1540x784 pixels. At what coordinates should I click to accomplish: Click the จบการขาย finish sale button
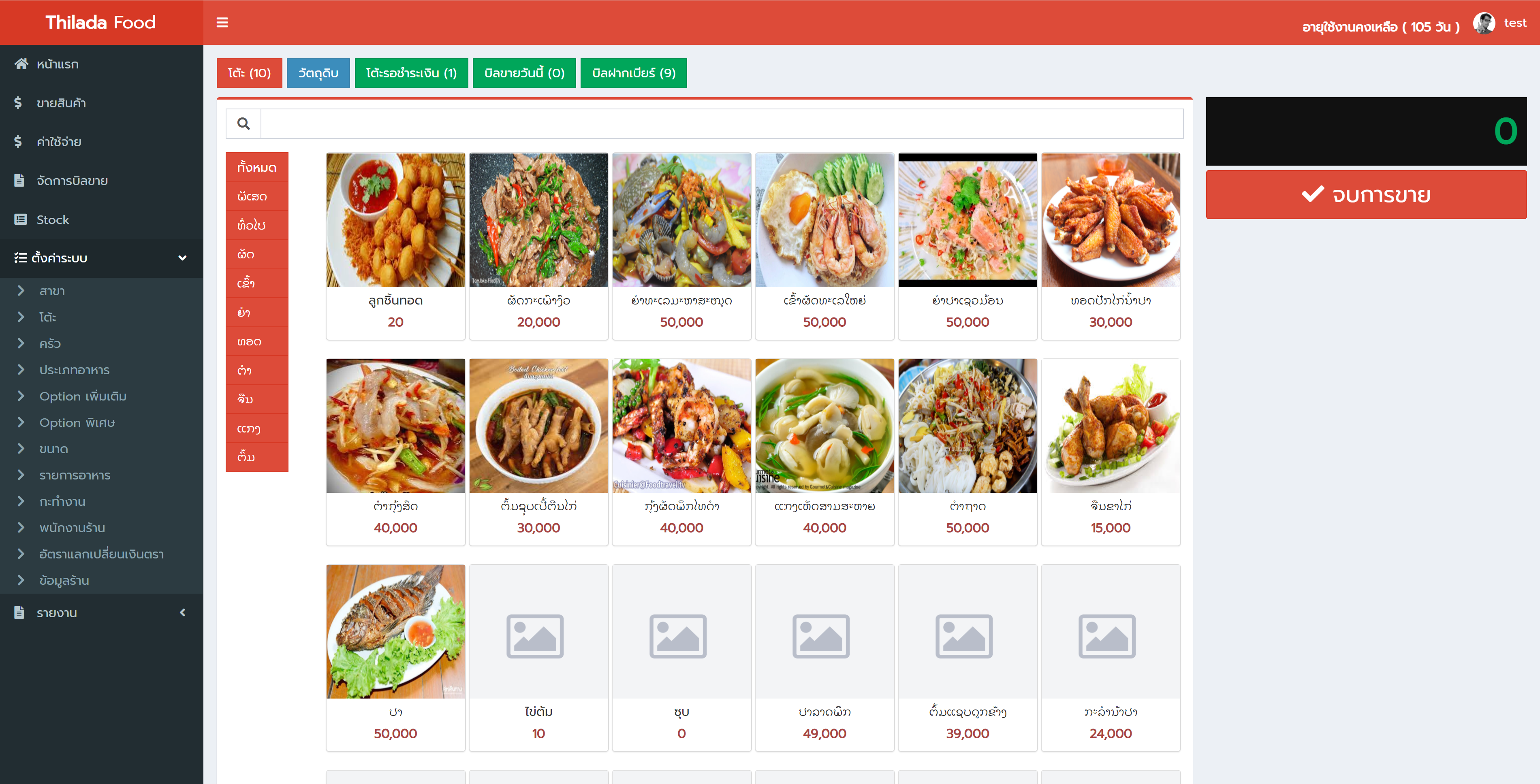click(1366, 195)
